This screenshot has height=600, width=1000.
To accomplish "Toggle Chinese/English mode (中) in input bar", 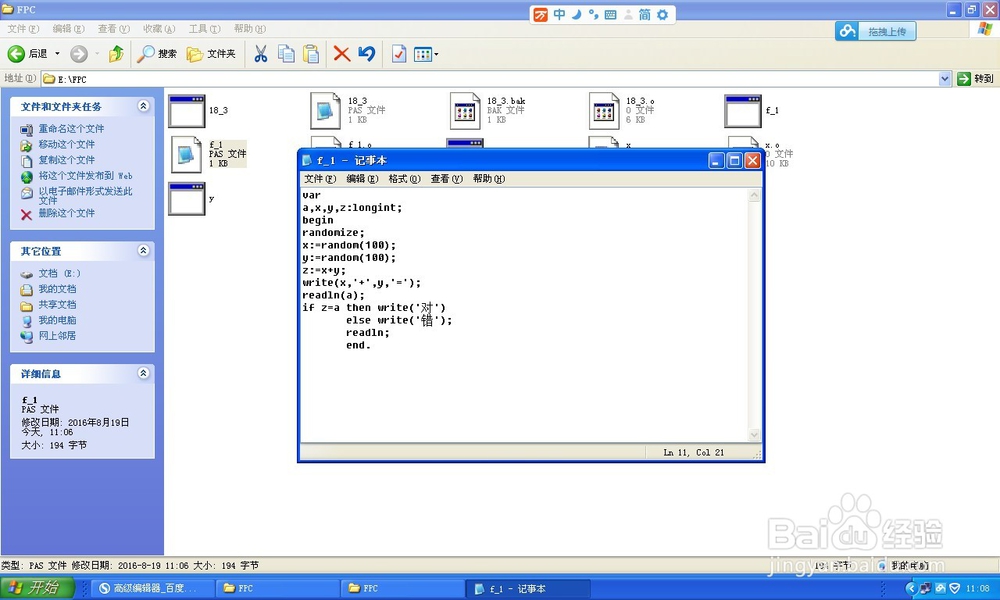I will (559, 15).
